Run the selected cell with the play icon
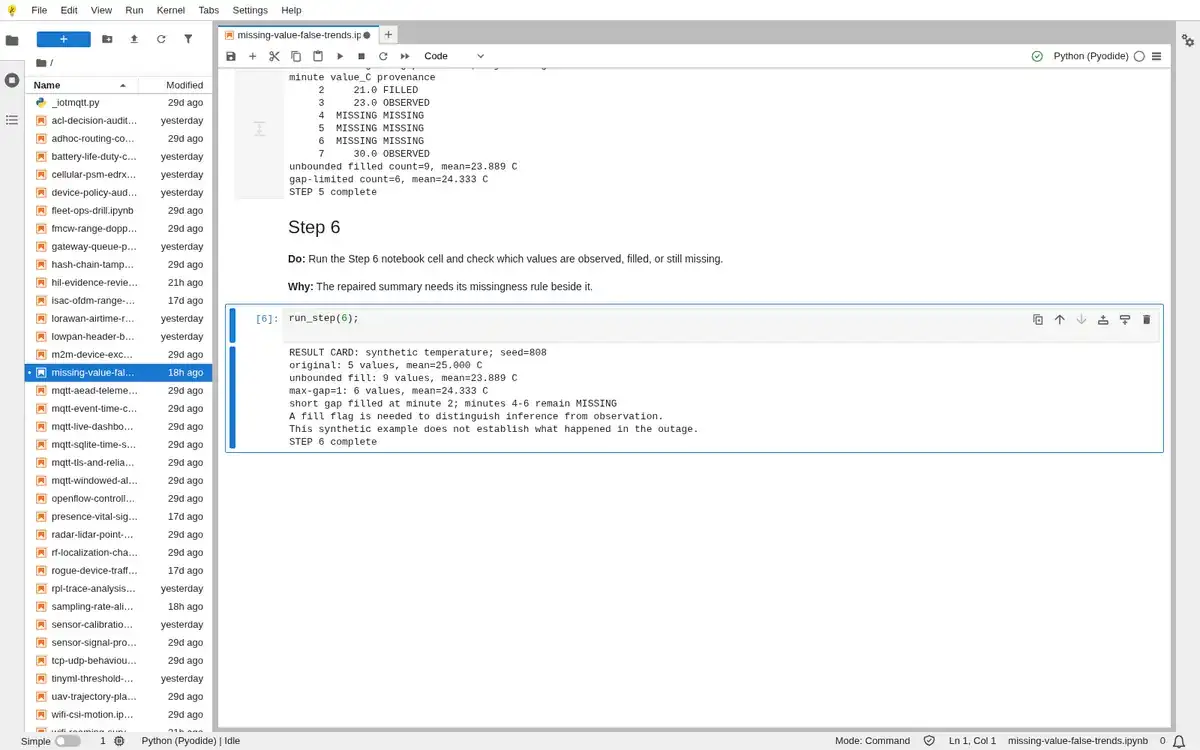1200x750 pixels. (x=340, y=57)
